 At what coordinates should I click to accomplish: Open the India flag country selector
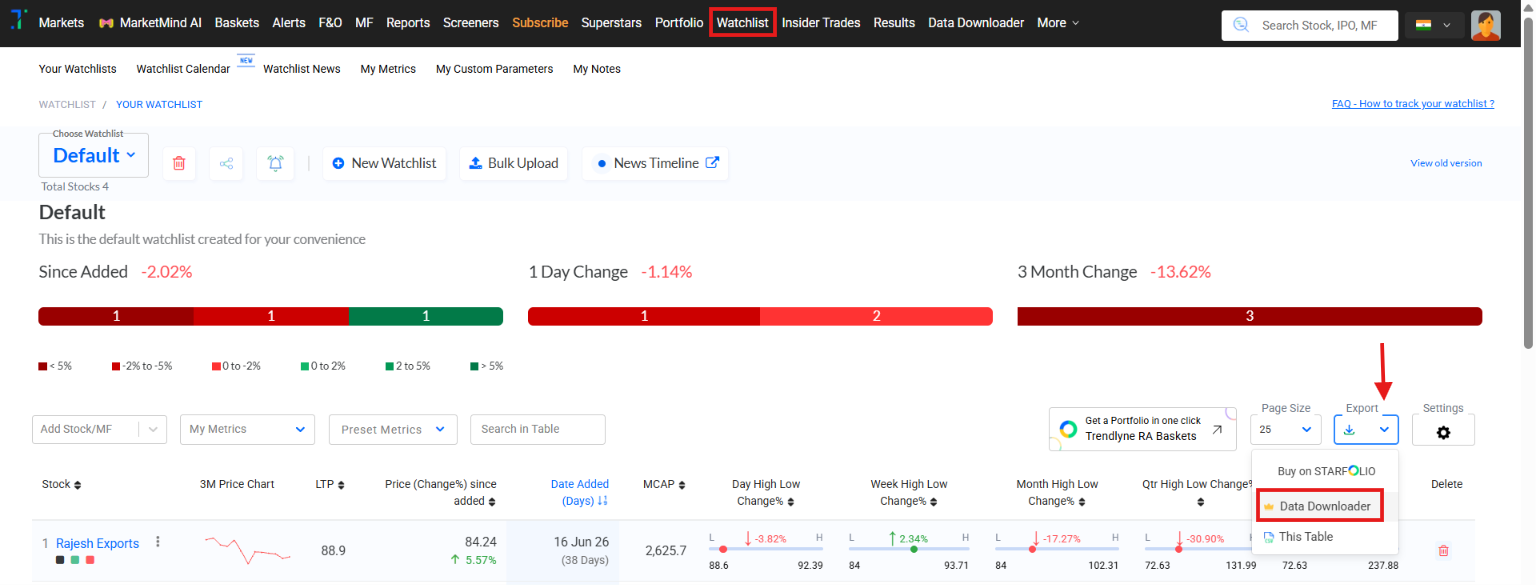click(1434, 25)
